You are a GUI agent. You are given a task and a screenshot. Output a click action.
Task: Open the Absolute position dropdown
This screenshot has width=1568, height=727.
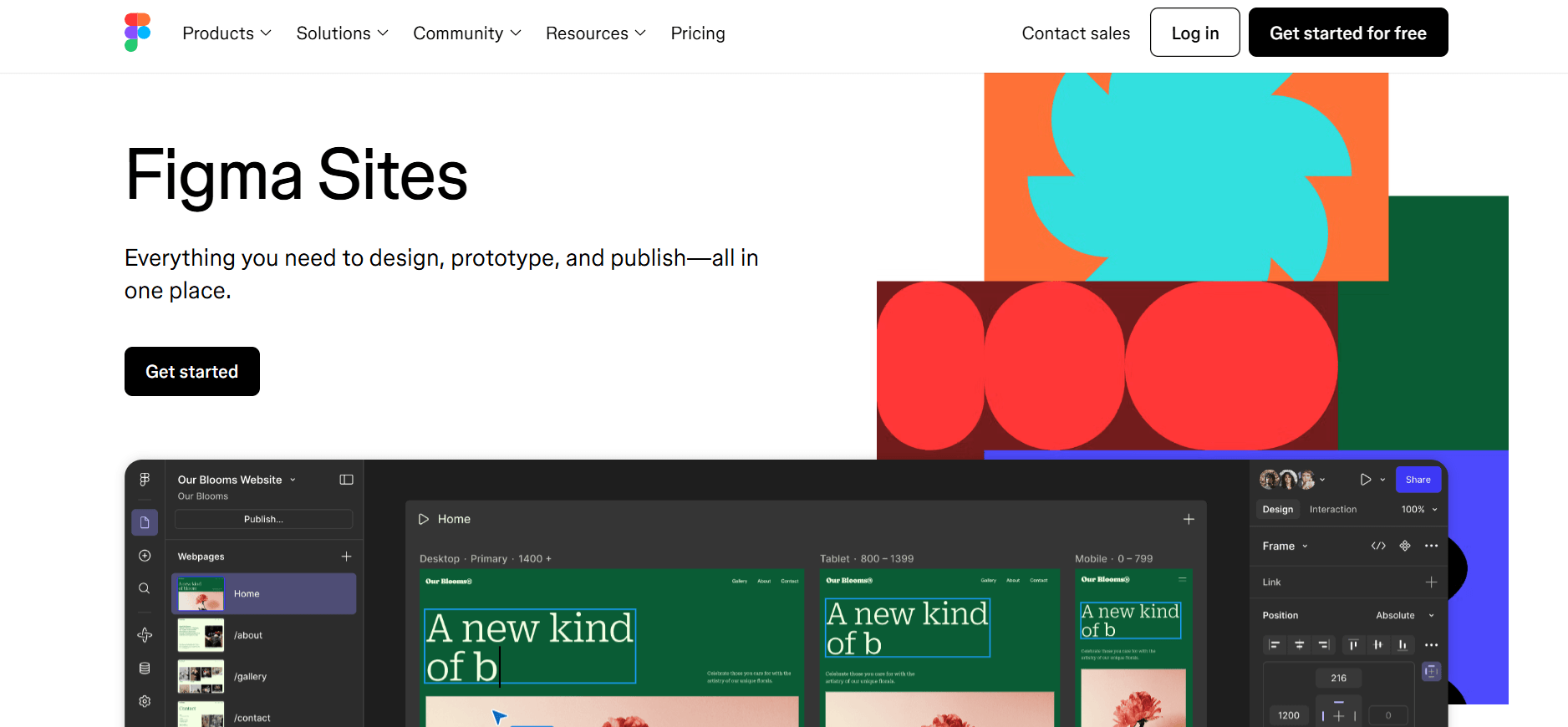(1404, 615)
